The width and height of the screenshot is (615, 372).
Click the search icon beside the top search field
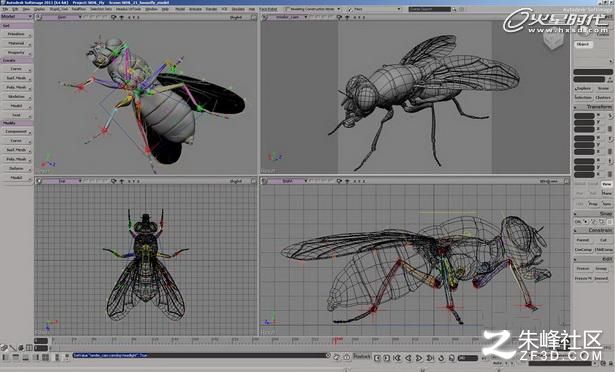coord(454,9)
